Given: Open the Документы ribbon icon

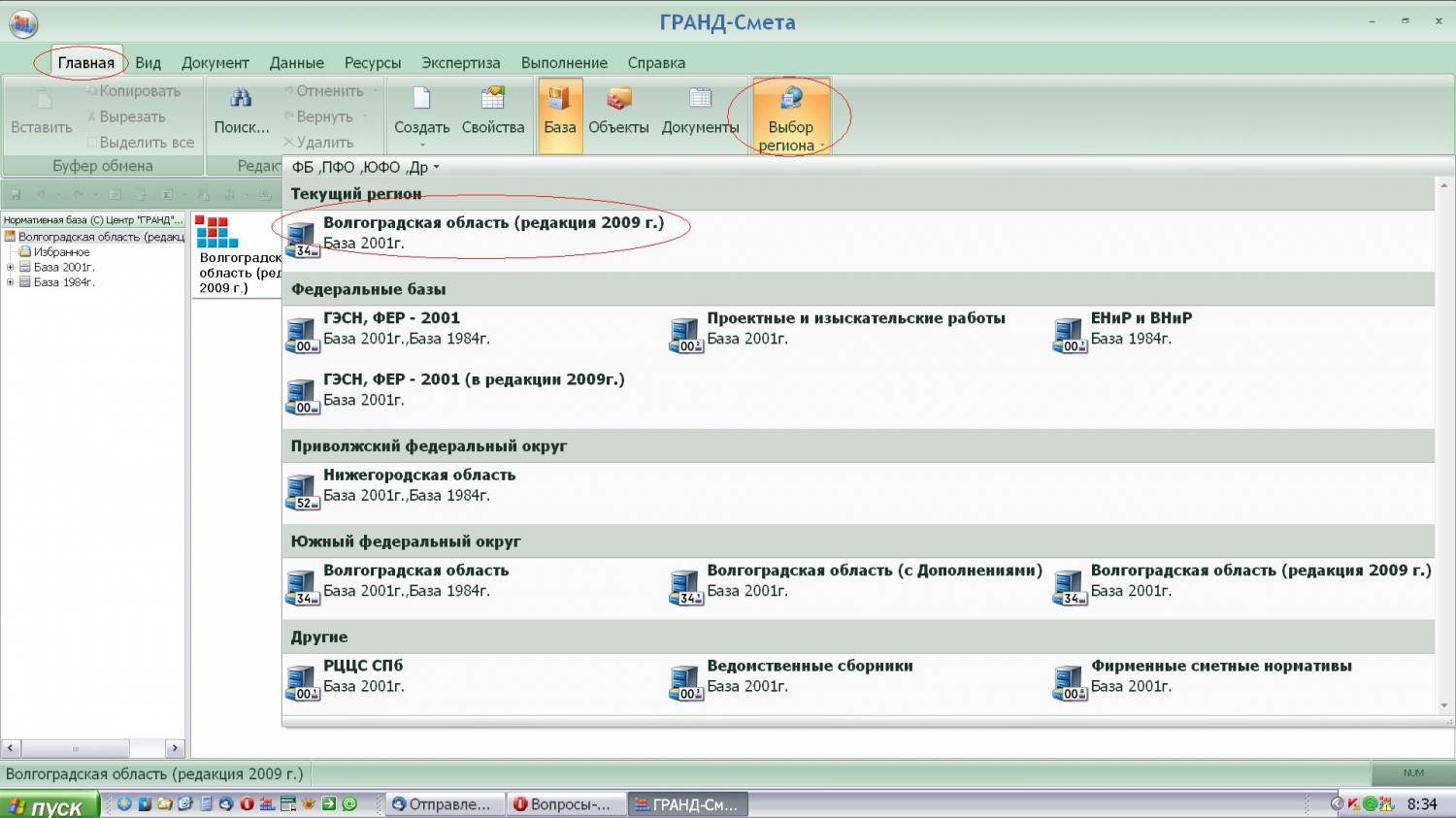Looking at the screenshot, I should point(700,100).
